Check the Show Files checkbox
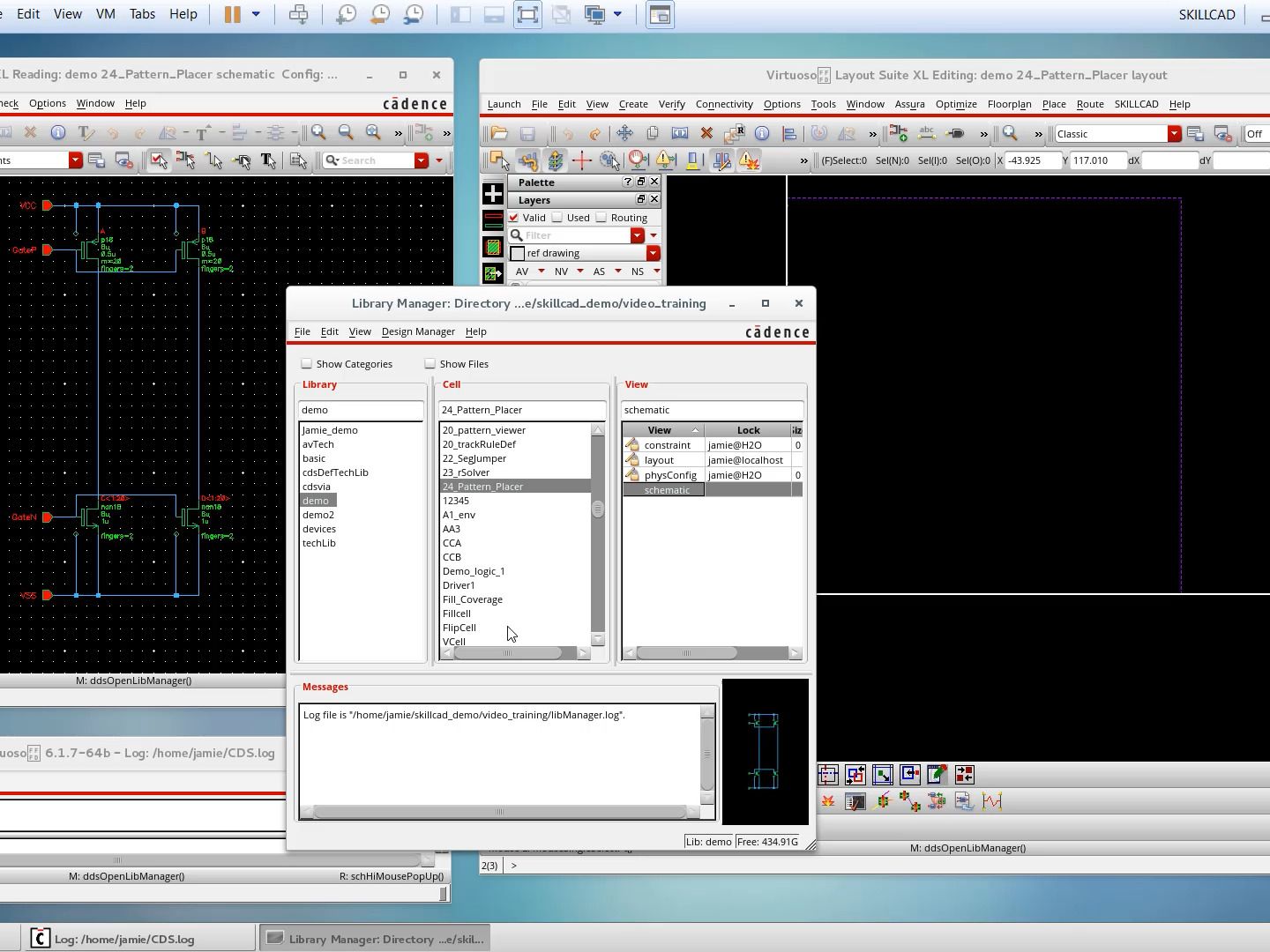The width and height of the screenshot is (1270, 952). tap(430, 364)
